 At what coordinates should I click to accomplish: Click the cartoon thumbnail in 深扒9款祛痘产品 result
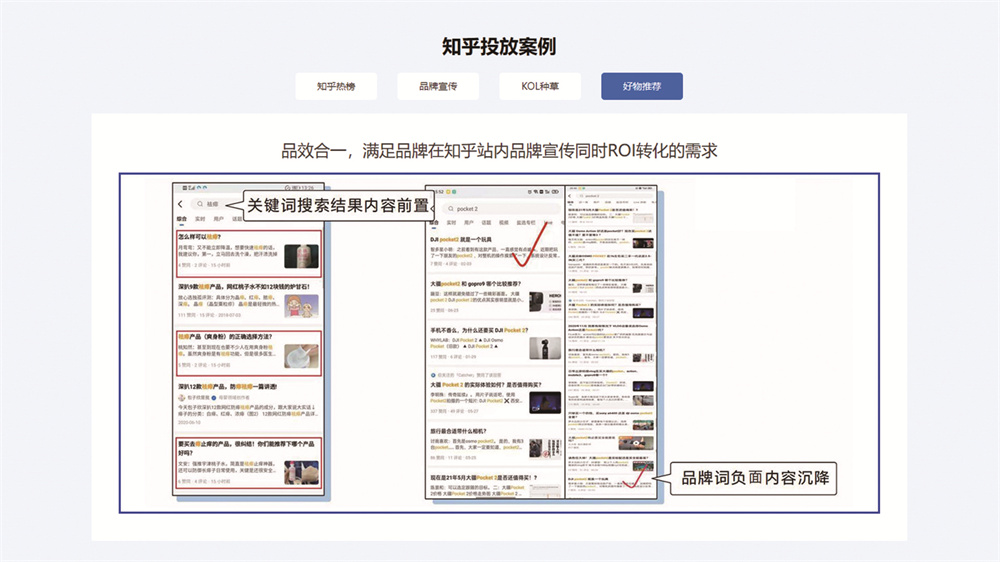[301, 304]
